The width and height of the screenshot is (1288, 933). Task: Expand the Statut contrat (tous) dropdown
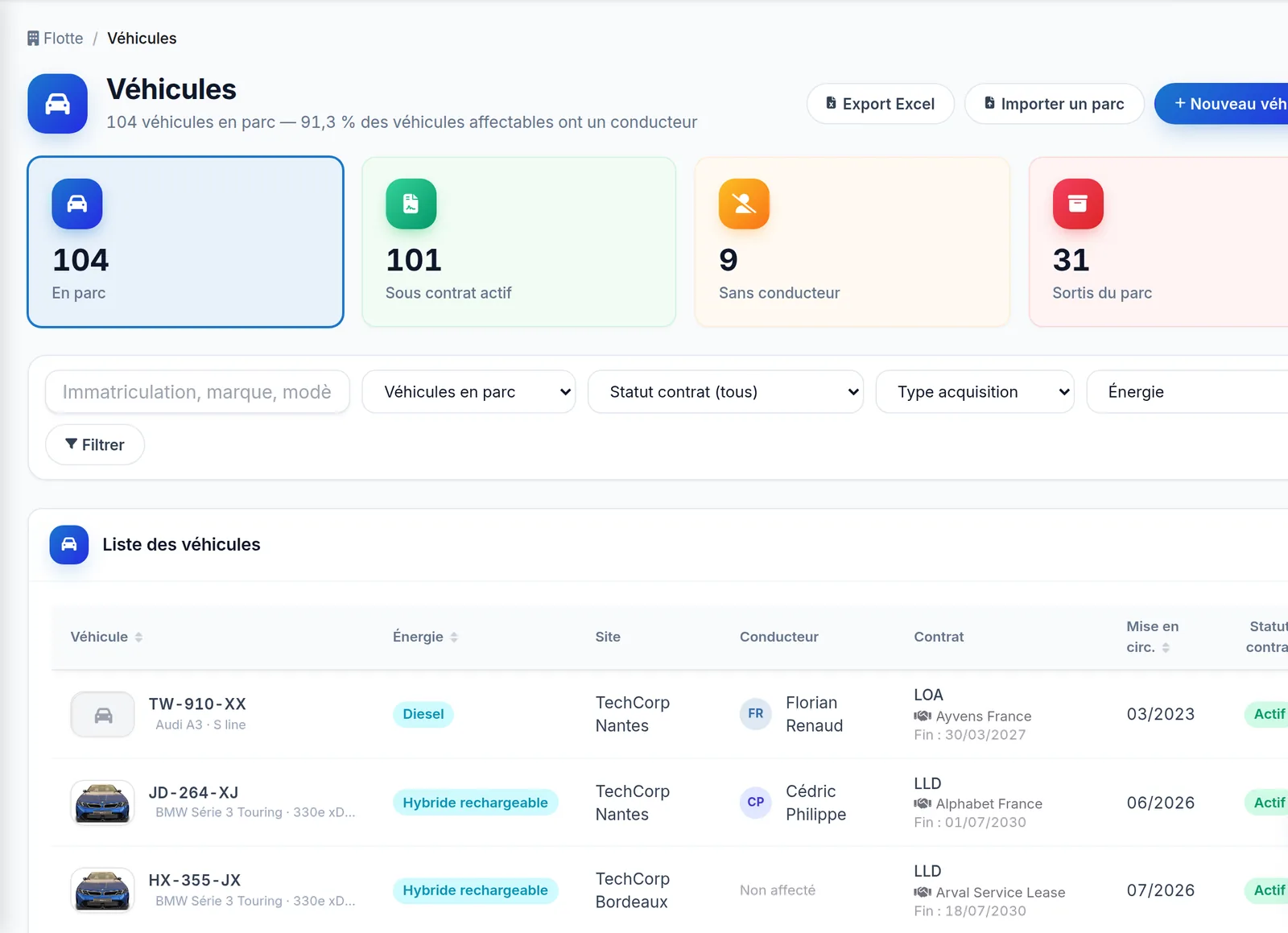(x=725, y=392)
